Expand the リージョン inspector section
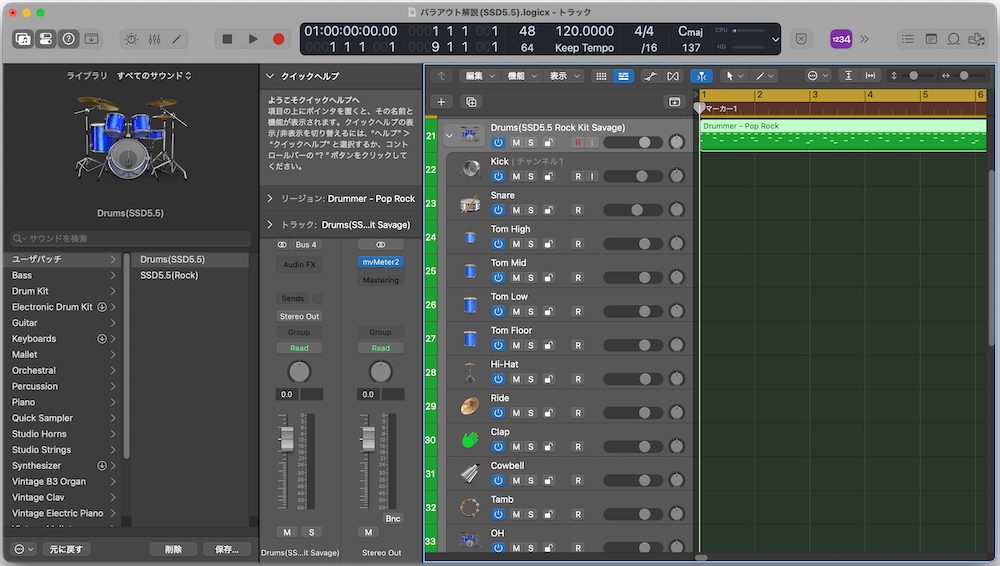Image resolution: width=1000 pixels, height=566 pixels. click(x=270, y=199)
